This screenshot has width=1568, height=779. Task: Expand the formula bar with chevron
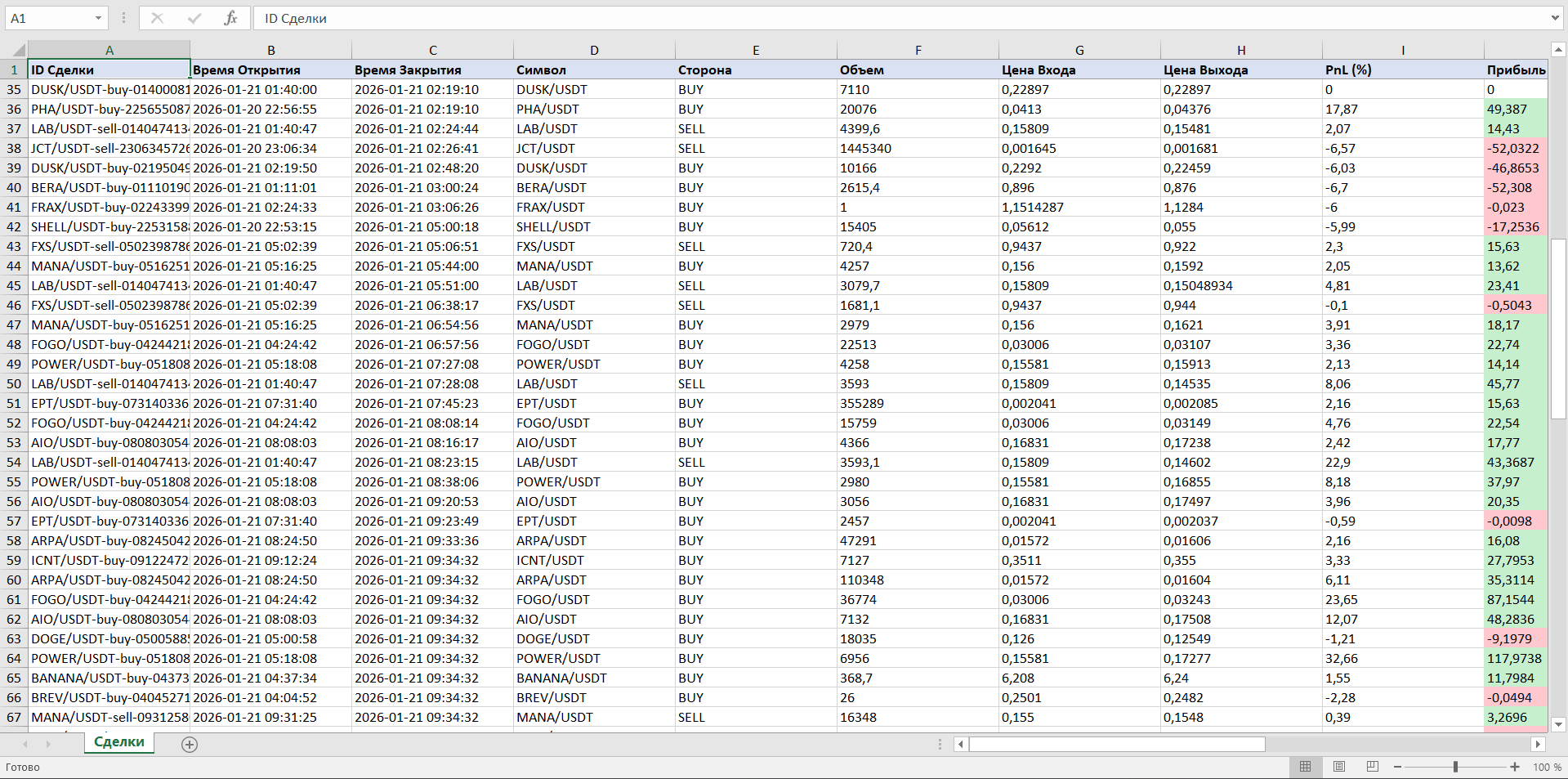1554,18
